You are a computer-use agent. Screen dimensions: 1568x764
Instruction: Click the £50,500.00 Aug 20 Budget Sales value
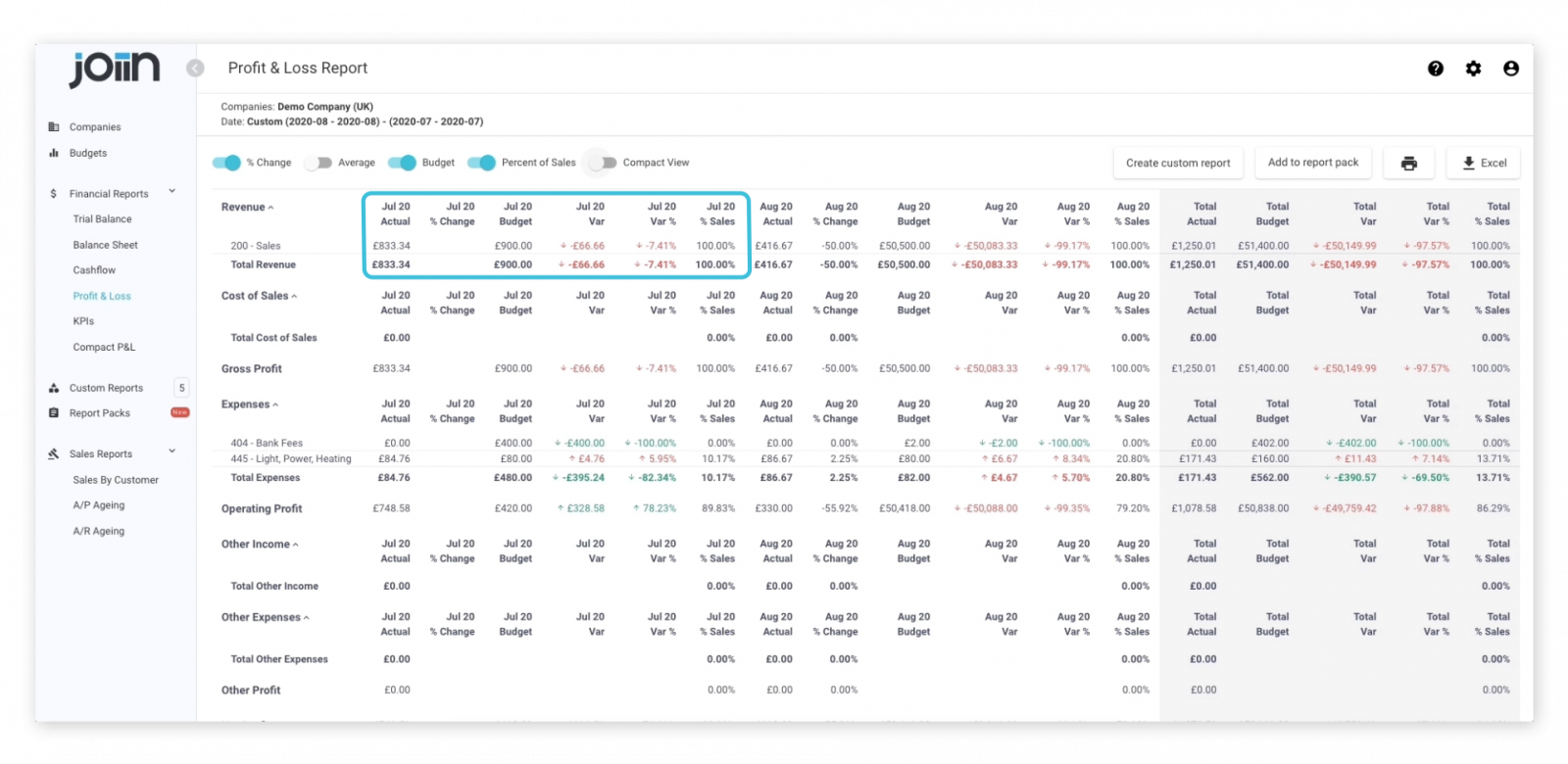click(905, 247)
